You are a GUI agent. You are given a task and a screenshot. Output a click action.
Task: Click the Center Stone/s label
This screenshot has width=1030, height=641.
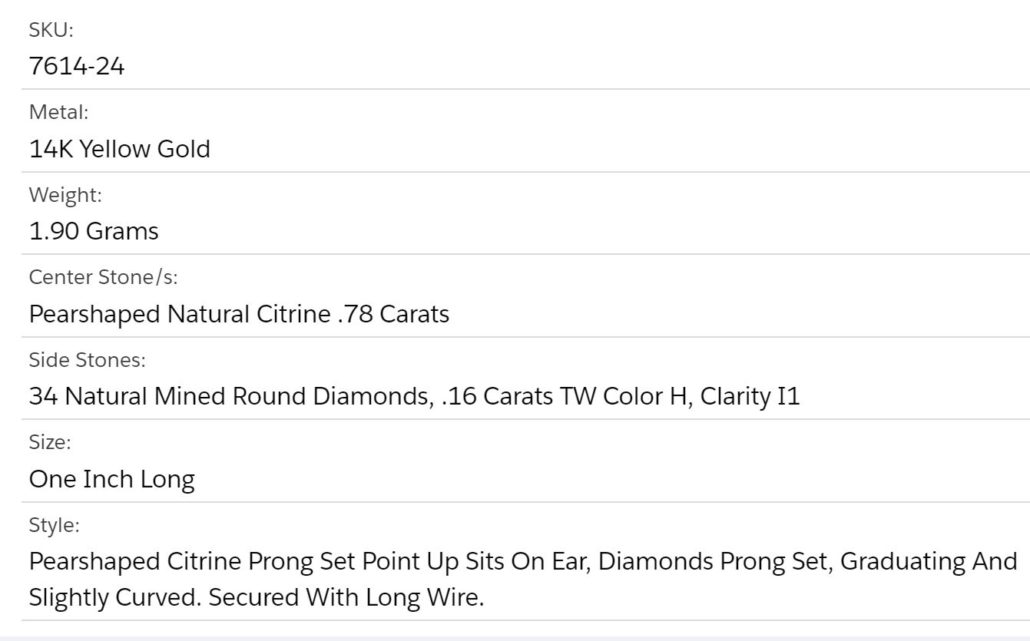(103, 277)
